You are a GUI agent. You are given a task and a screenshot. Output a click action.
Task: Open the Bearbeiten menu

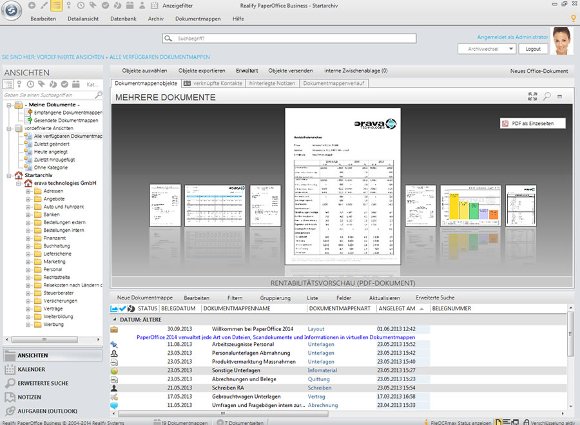(43, 19)
